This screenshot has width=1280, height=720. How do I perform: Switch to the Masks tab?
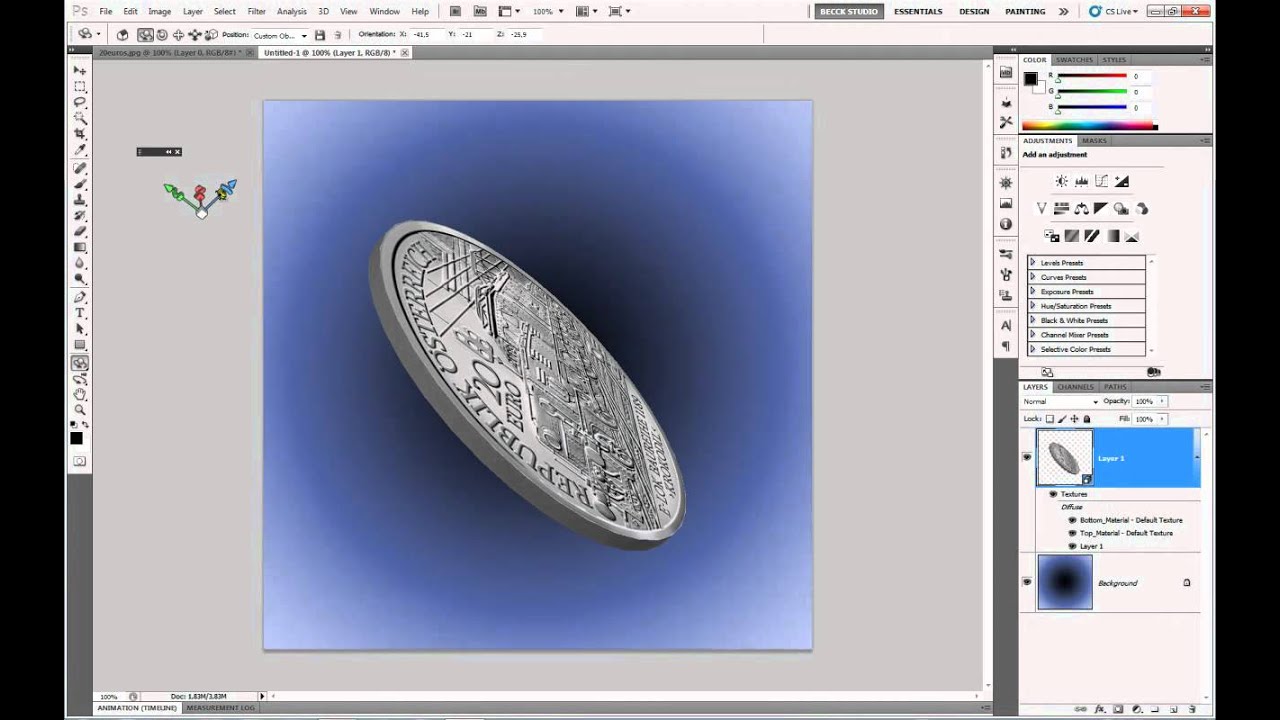1094,141
